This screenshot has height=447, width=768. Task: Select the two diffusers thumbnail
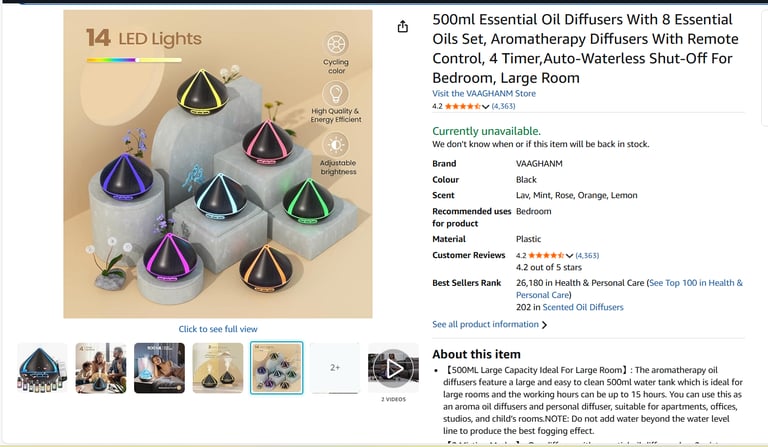217,368
